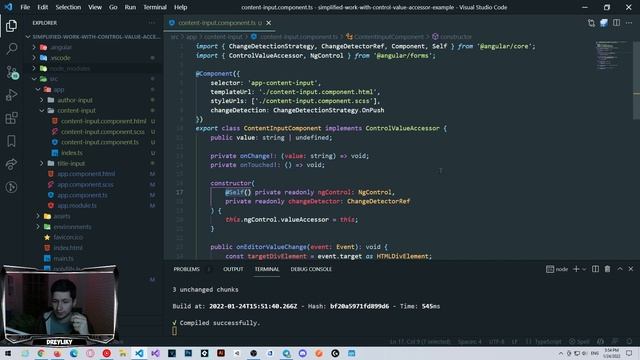
Task: Switch to the Debug Console tab
Action: pyautogui.click(x=311, y=269)
